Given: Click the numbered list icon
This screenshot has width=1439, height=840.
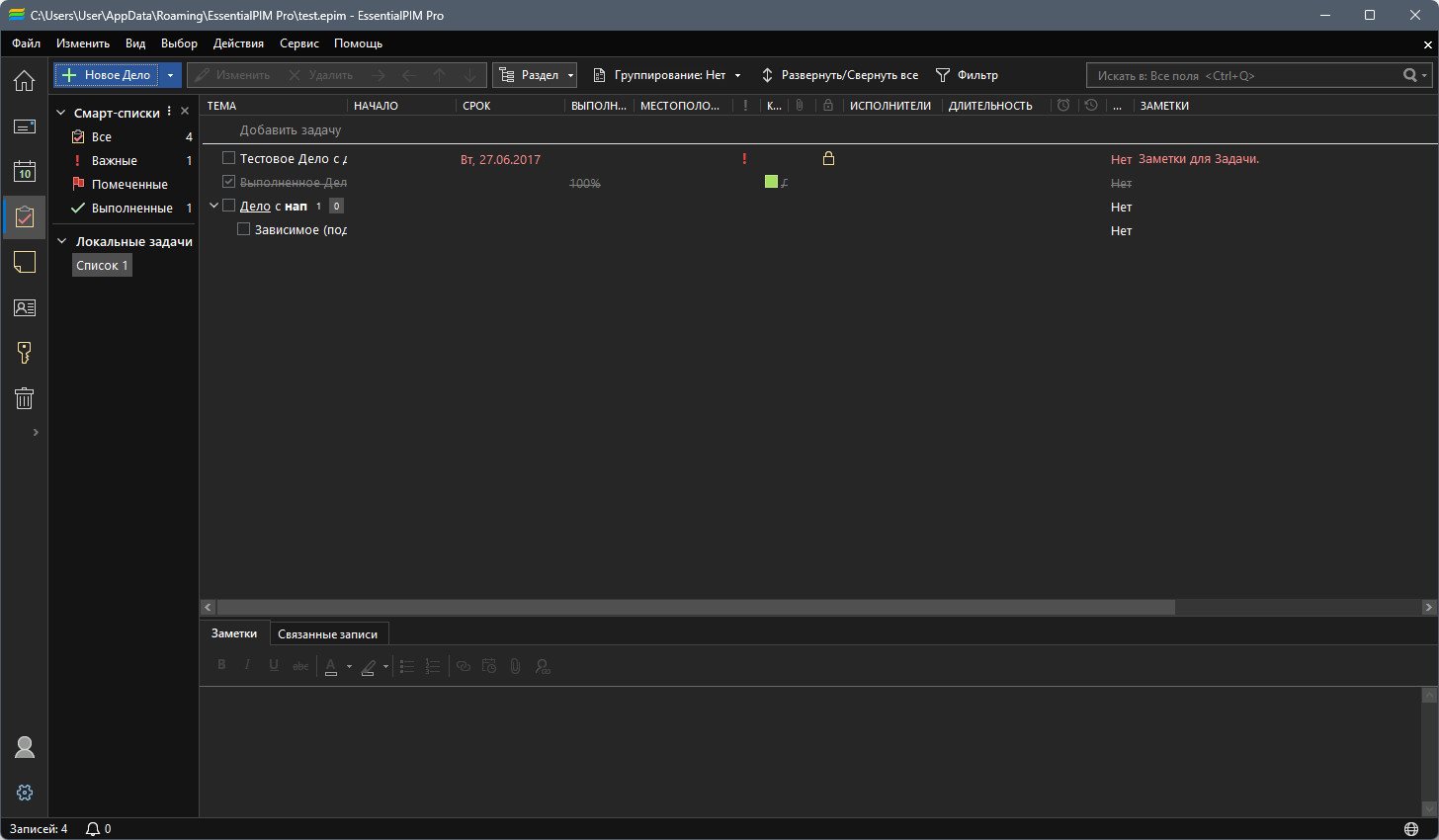Looking at the screenshot, I should (432, 666).
